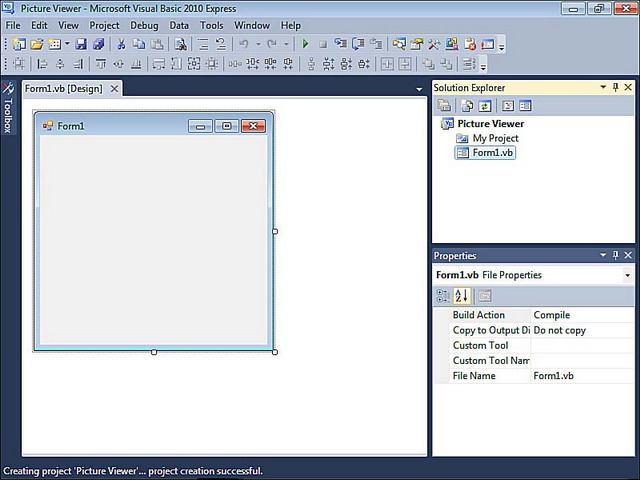Click the Send to Back layout icon
The height and width of the screenshot is (480, 640).
click(x=446, y=64)
